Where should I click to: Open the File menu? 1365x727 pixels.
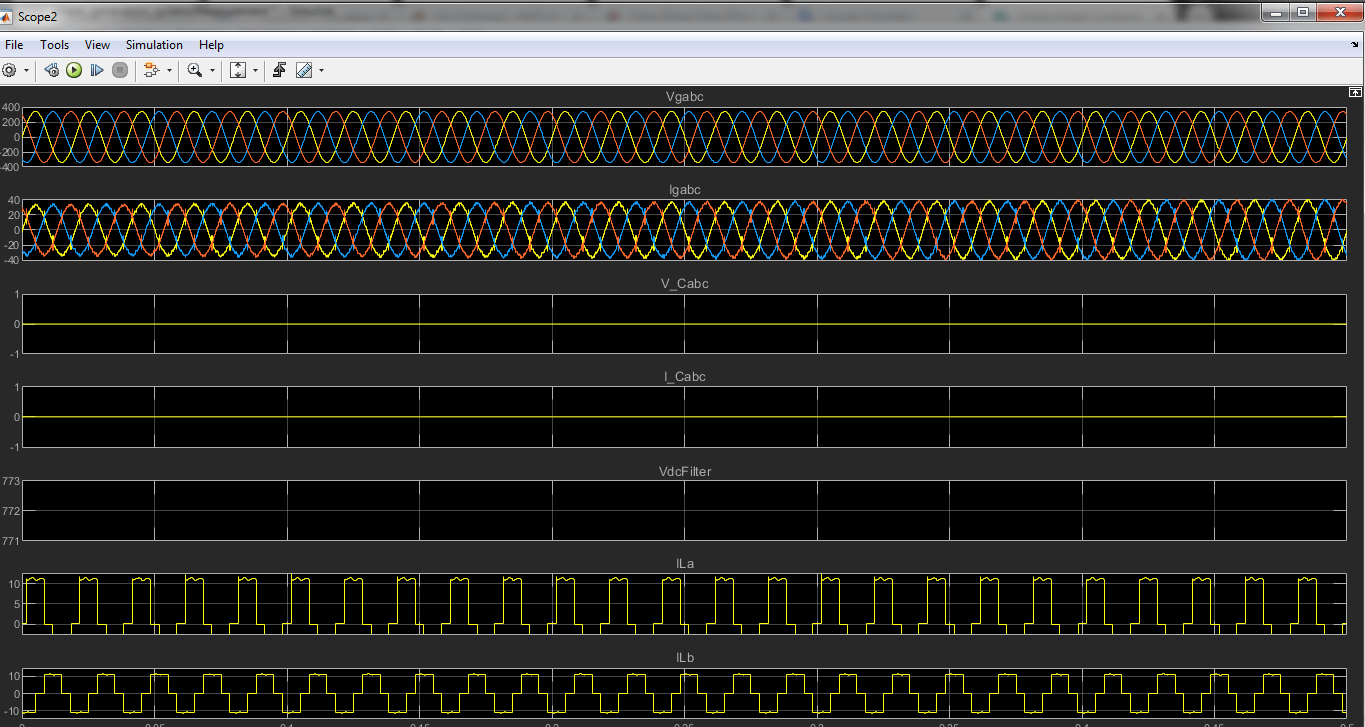[14, 45]
